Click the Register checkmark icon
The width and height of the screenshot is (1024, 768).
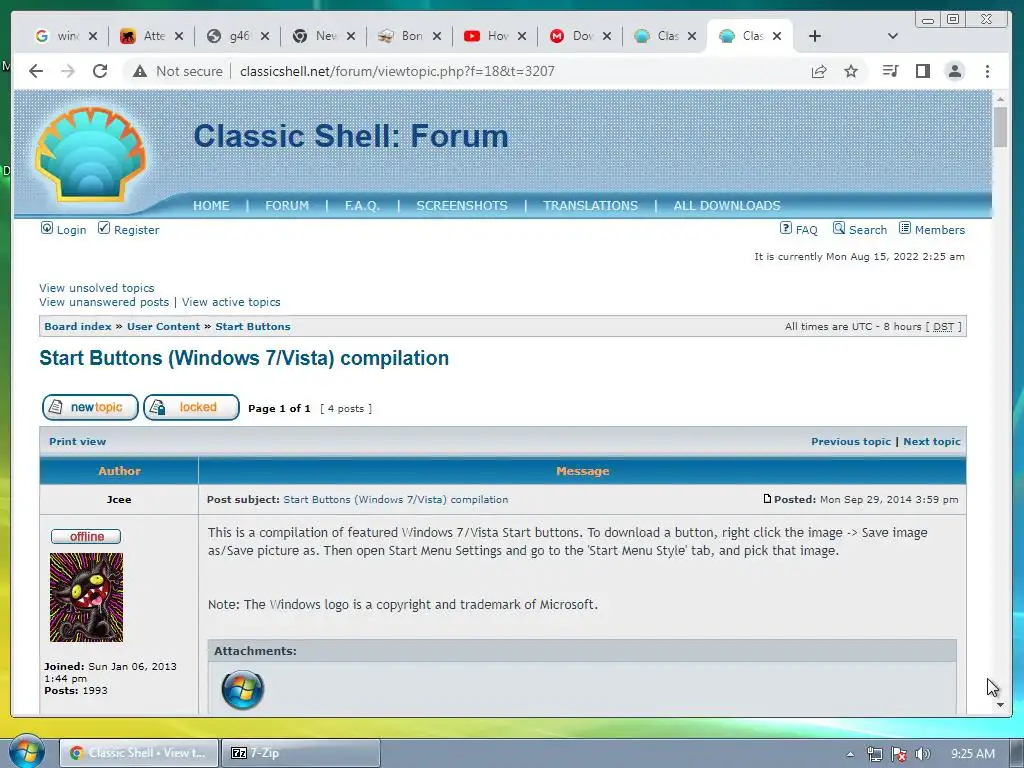104,228
